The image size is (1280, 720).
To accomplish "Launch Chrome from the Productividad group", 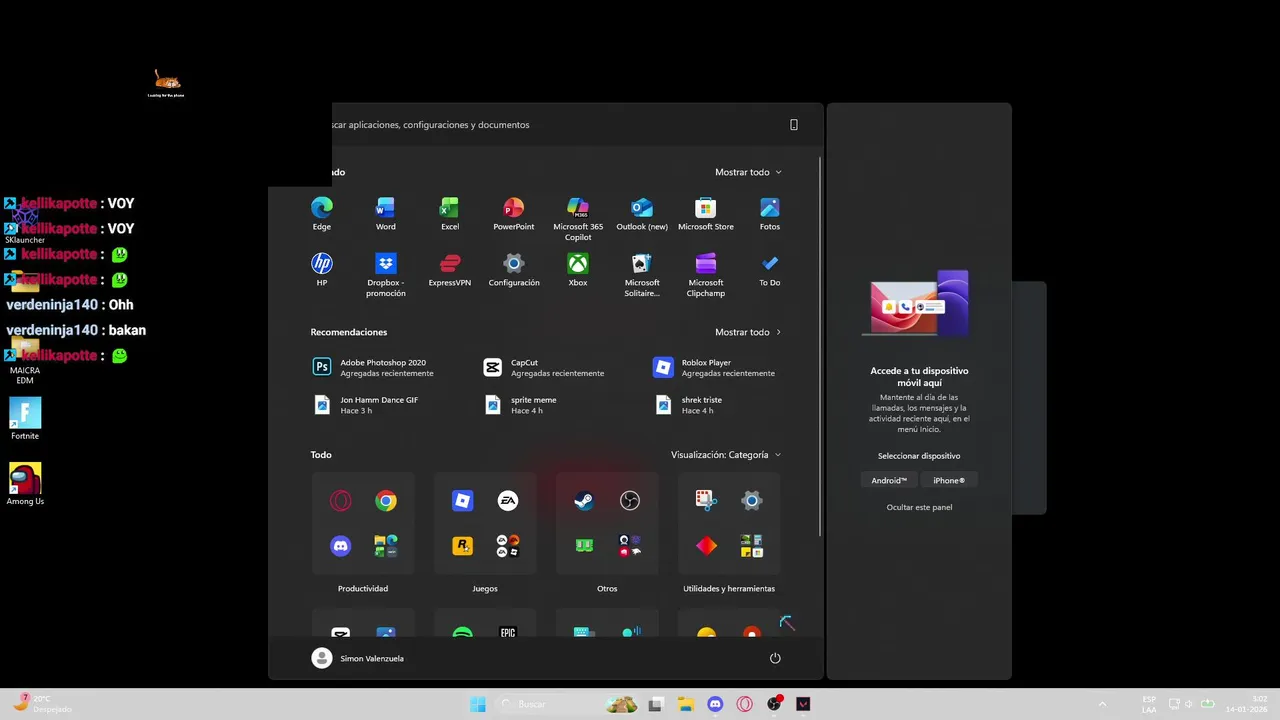I will (x=386, y=501).
